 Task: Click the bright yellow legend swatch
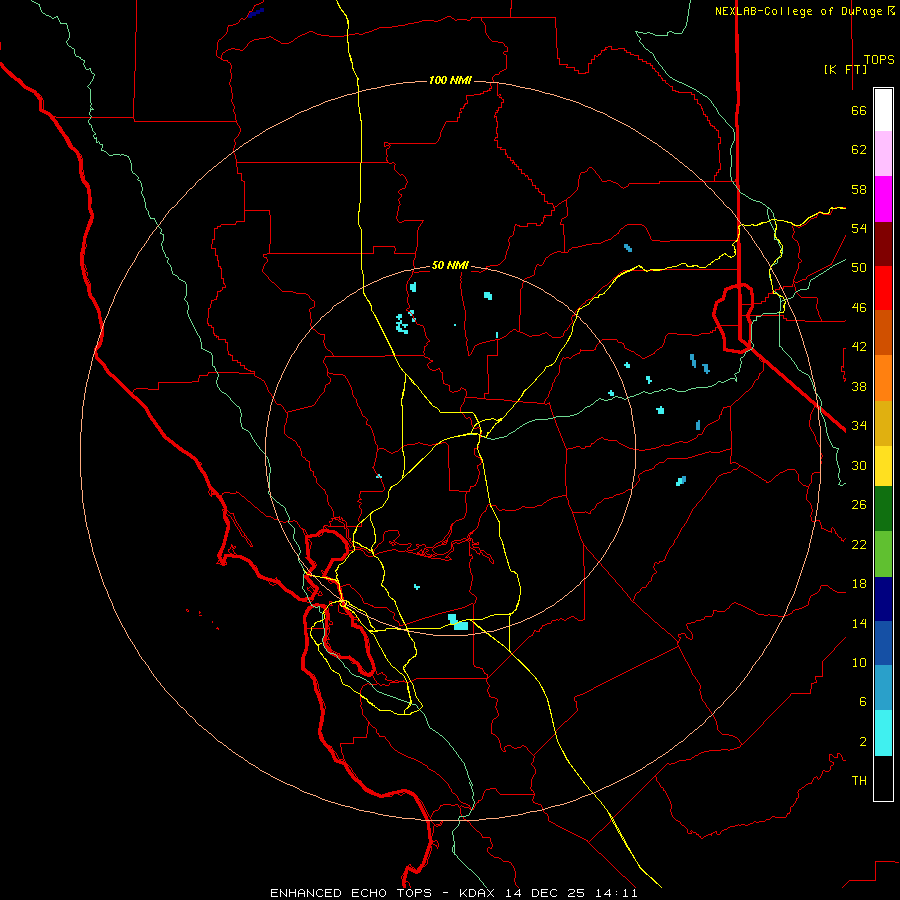coord(883,466)
